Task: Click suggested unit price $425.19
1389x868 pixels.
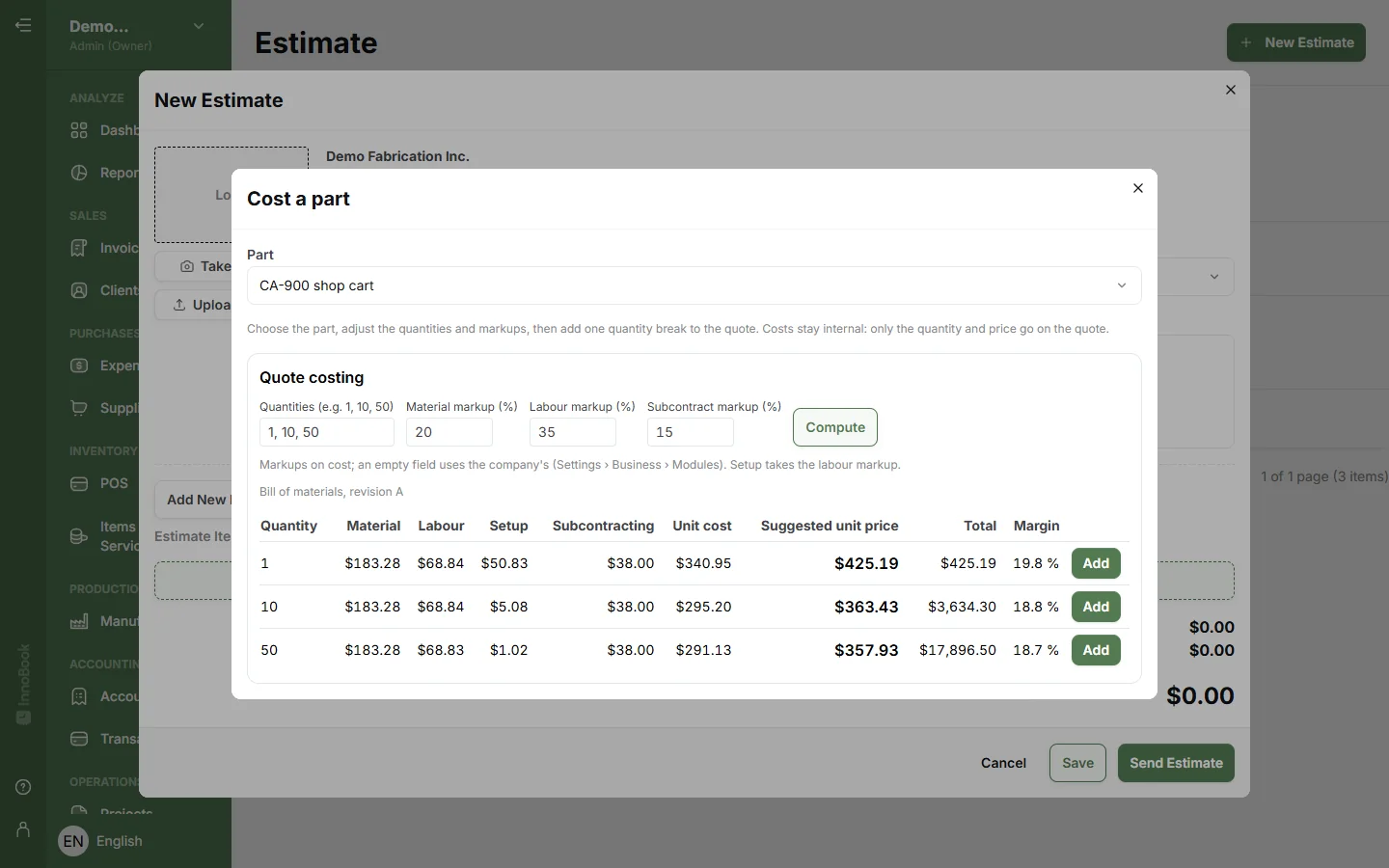Action: tap(866, 563)
